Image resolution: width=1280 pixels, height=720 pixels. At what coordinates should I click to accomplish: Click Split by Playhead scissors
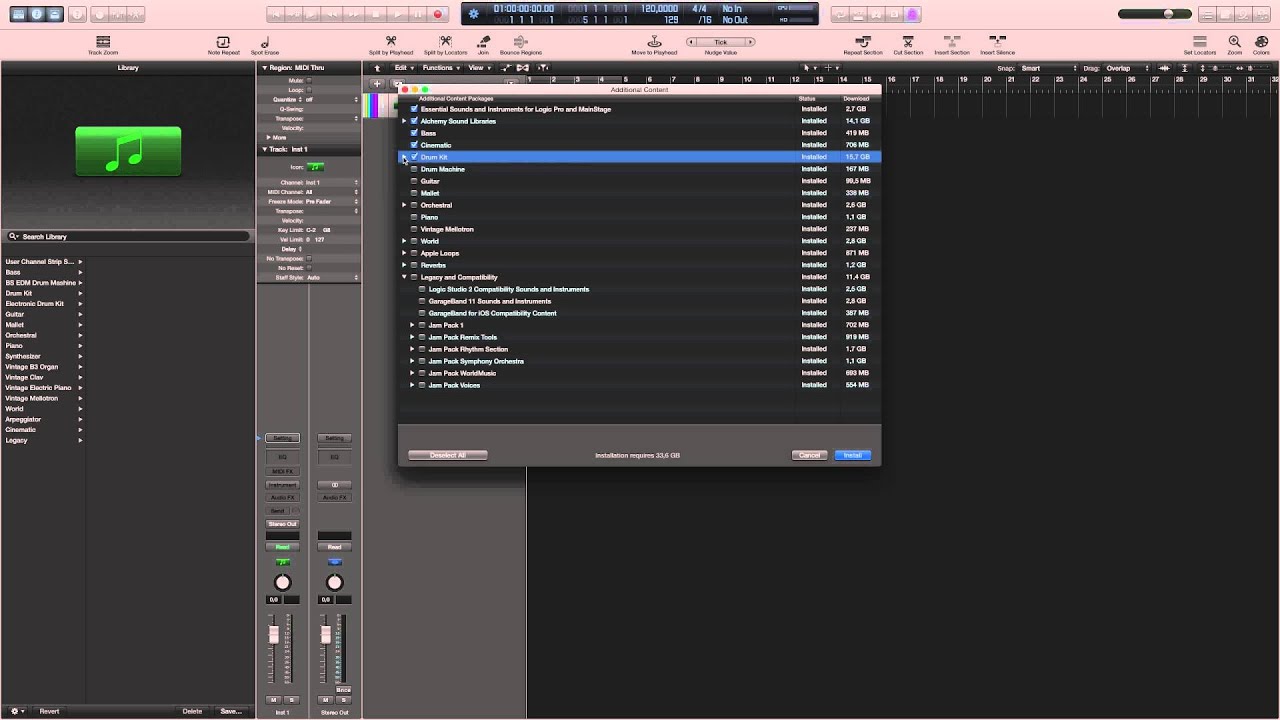point(391,42)
